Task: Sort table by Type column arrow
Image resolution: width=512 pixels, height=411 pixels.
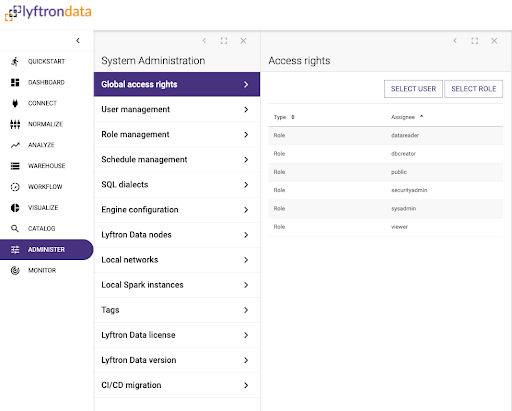Action: pos(293,117)
